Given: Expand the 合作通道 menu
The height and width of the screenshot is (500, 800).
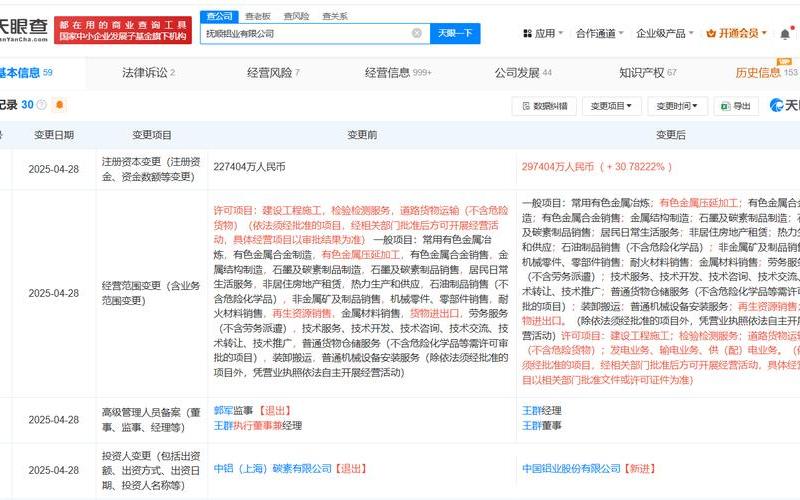Looking at the screenshot, I should coord(599,33).
